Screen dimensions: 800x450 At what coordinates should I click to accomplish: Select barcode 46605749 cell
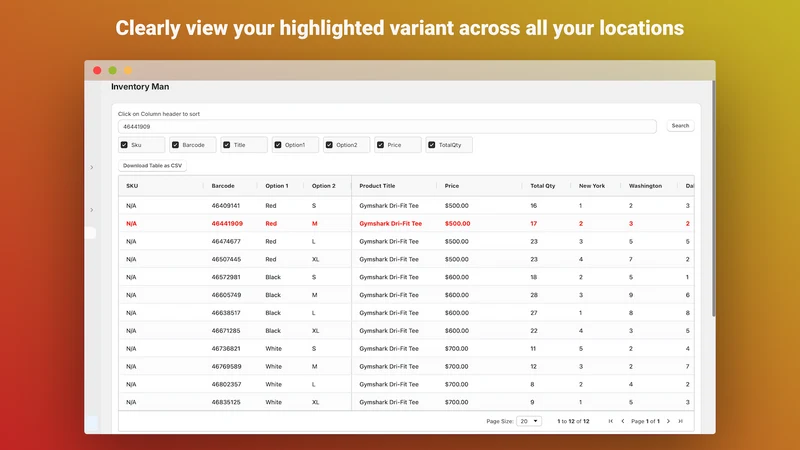coord(226,295)
